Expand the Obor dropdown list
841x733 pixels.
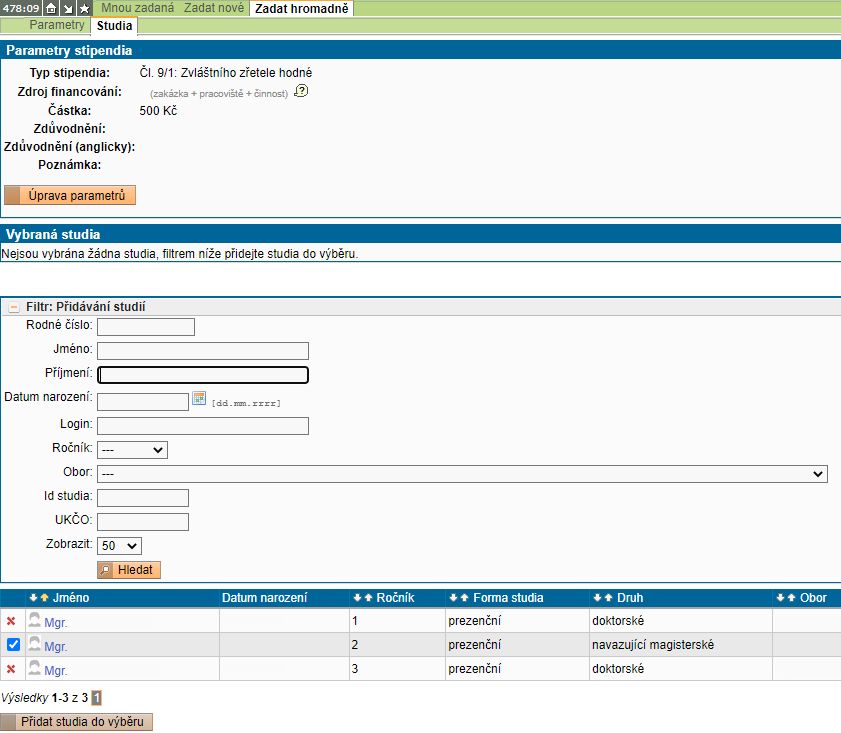462,473
